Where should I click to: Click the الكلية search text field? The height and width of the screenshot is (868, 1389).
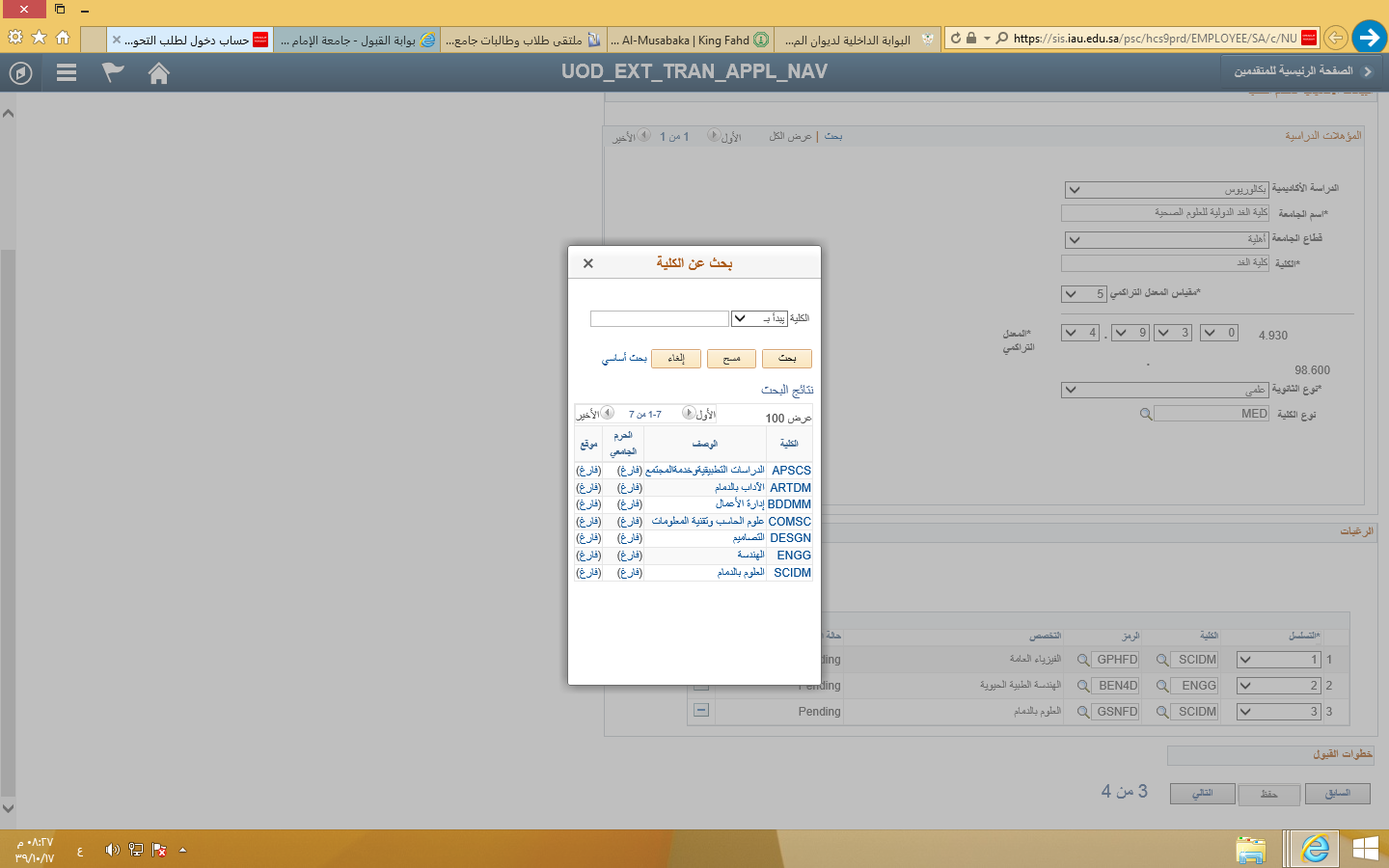[x=660, y=318]
